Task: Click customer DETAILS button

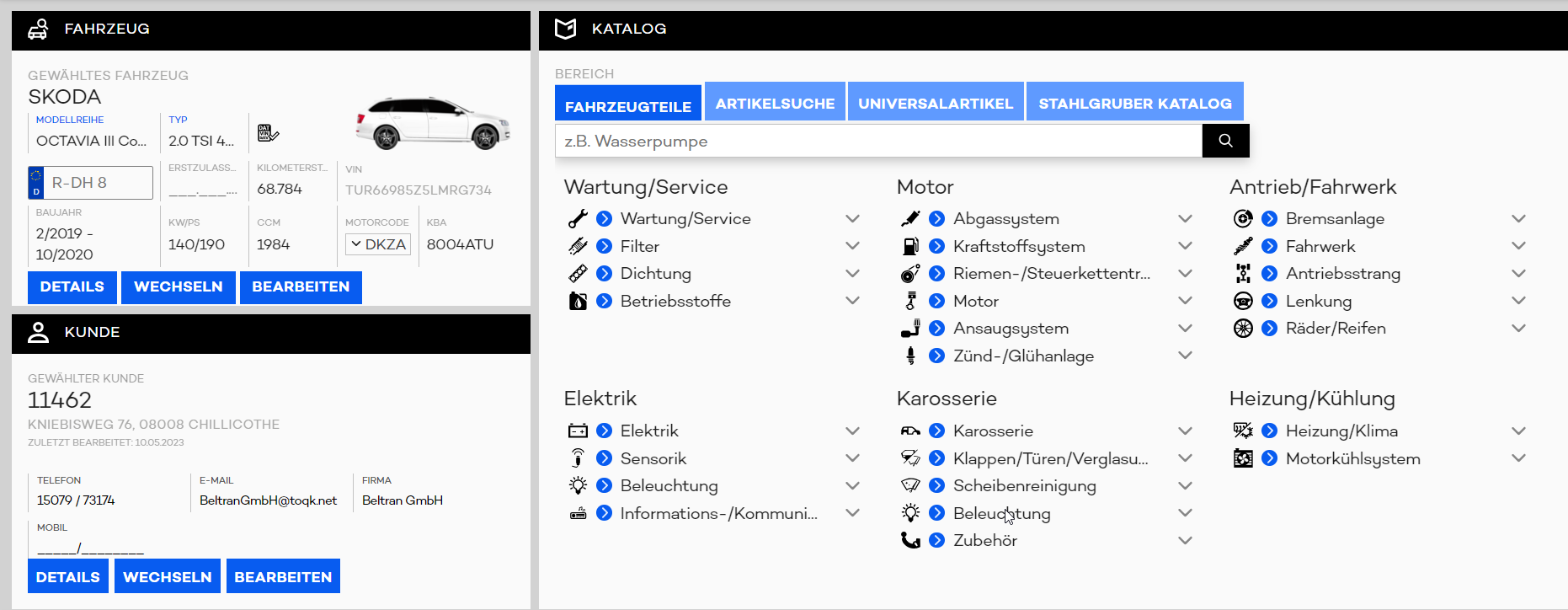Action: [68, 576]
